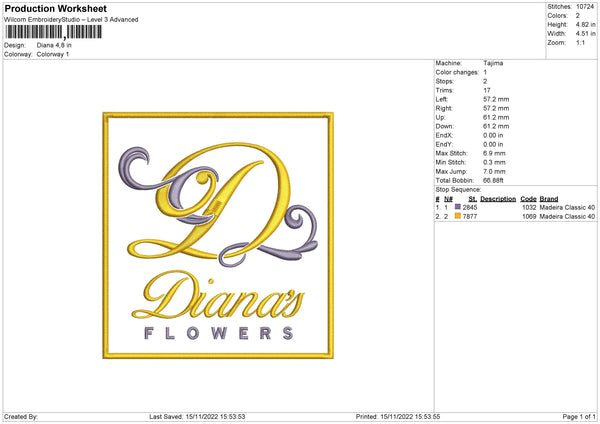
Task: Click the barcode under the worksheet title
Action: (53, 32)
